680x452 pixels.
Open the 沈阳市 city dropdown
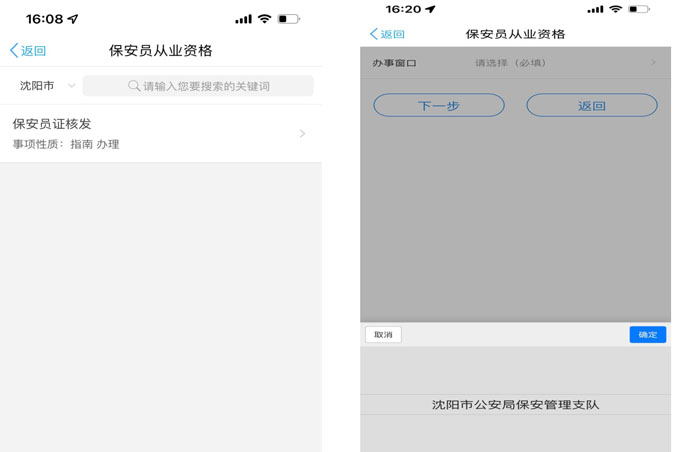(x=47, y=86)
